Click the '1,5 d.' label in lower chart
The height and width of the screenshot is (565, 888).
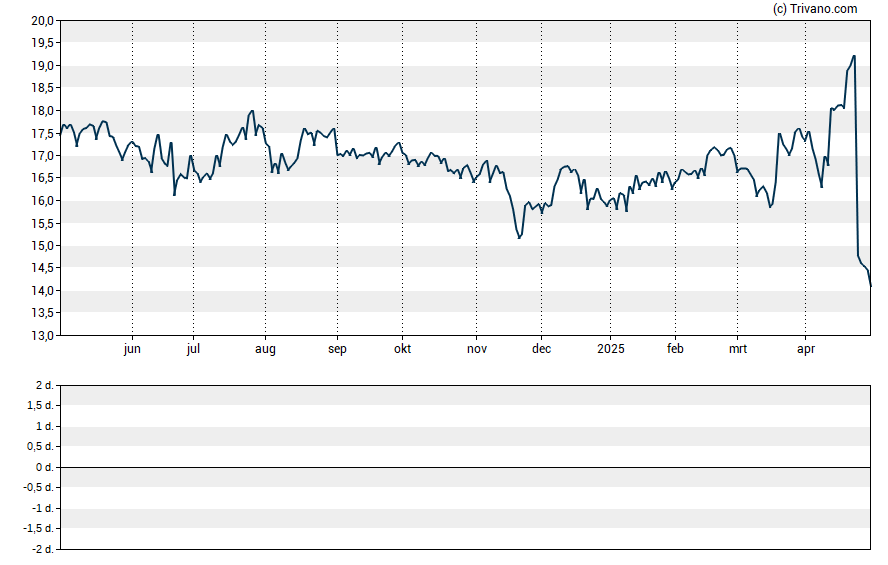point(40,405)
